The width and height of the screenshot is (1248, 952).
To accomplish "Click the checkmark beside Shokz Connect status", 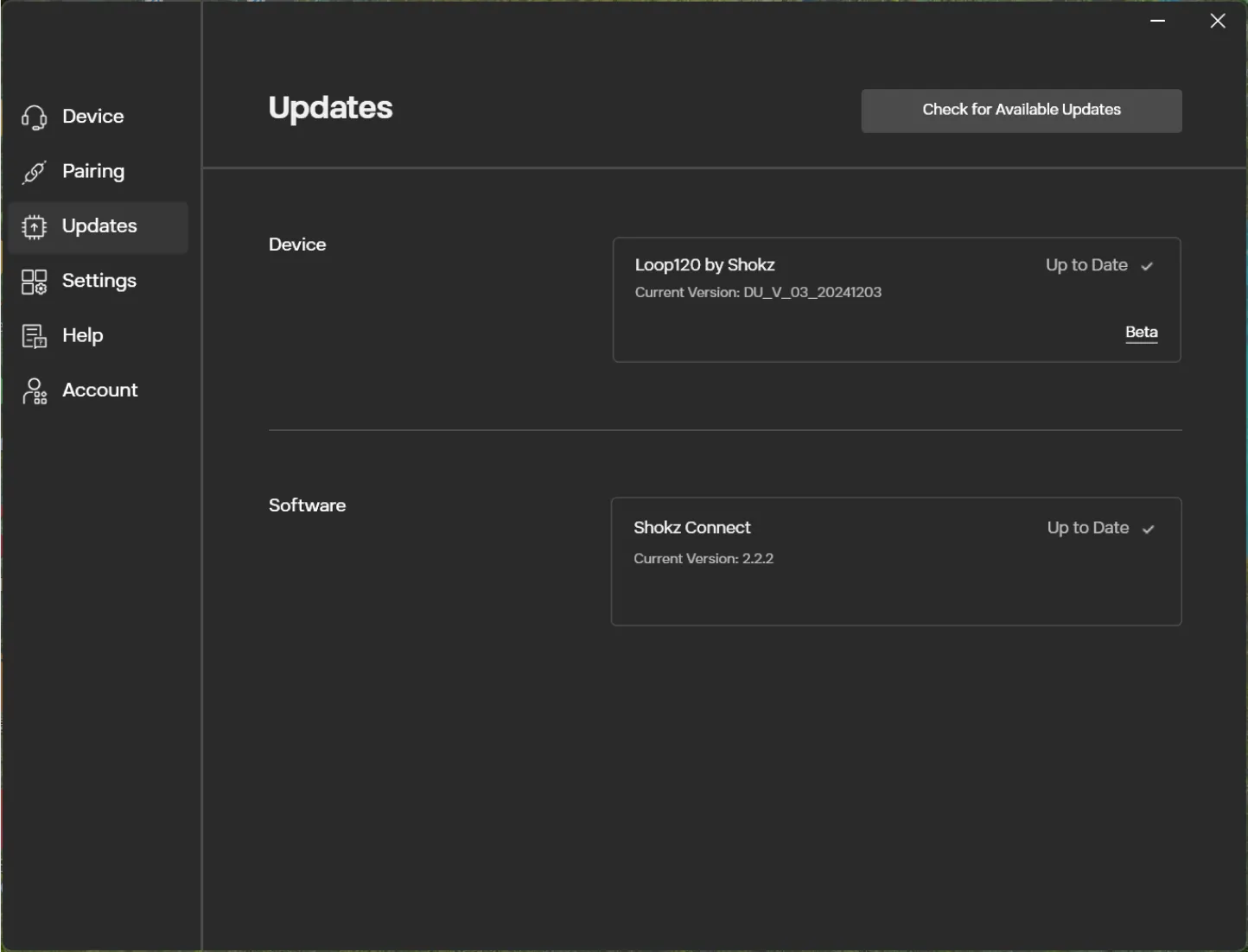I will 1148,529.
